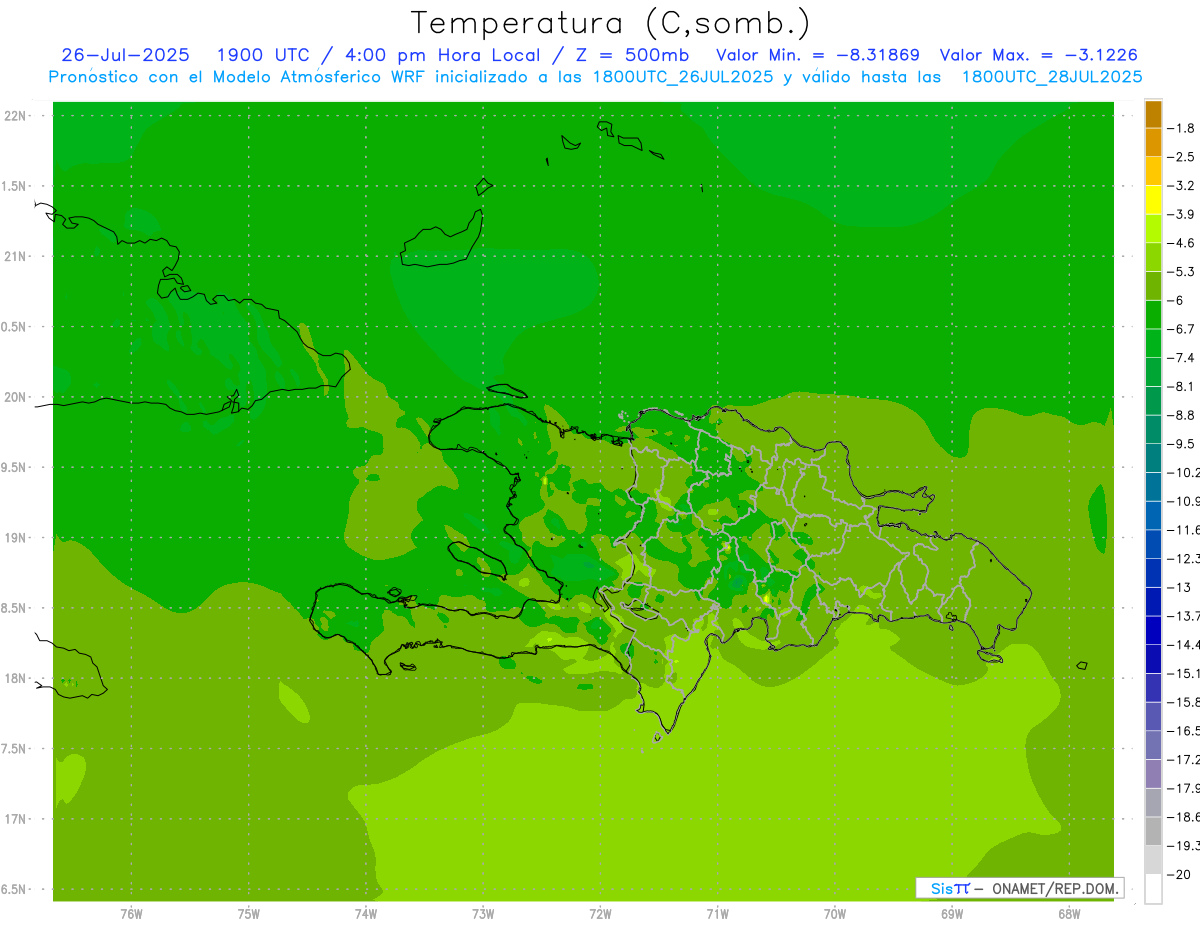The height and width of the screenshot is (927, 1200).
Task: Click the '74W' longitude axis label
Action: pyautogui.click(x=366, y=913)
